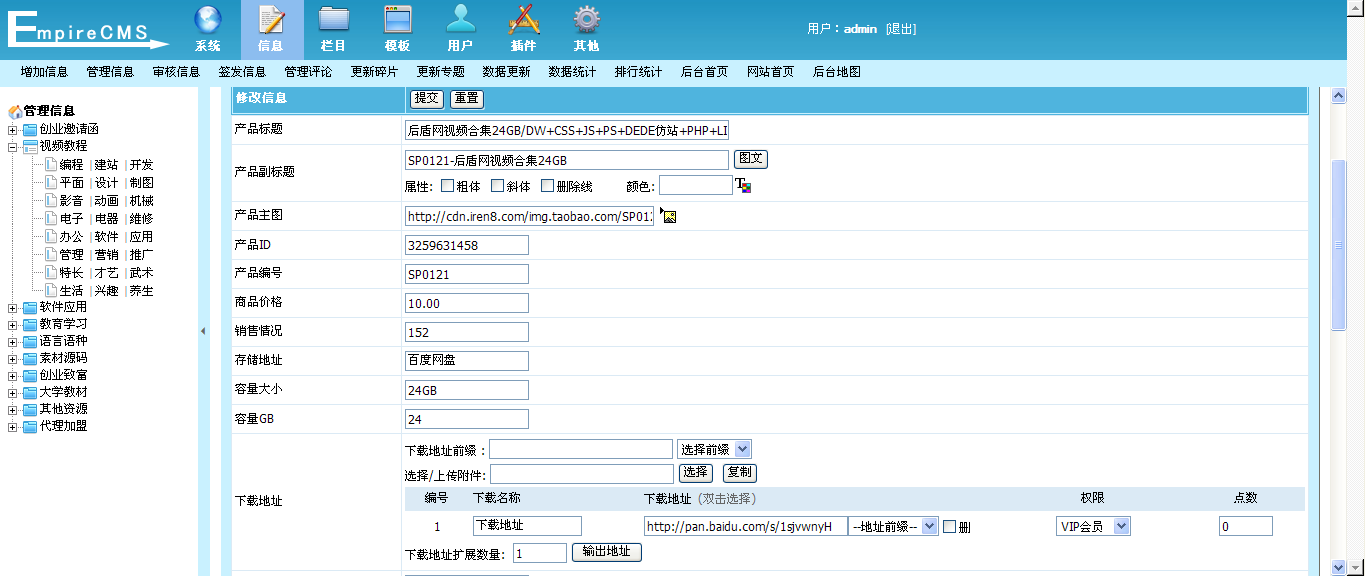This screenshot has height=576, width=1366.
Task: Open the VIP会员 permission dropdown
Action: coord(1093,526)
